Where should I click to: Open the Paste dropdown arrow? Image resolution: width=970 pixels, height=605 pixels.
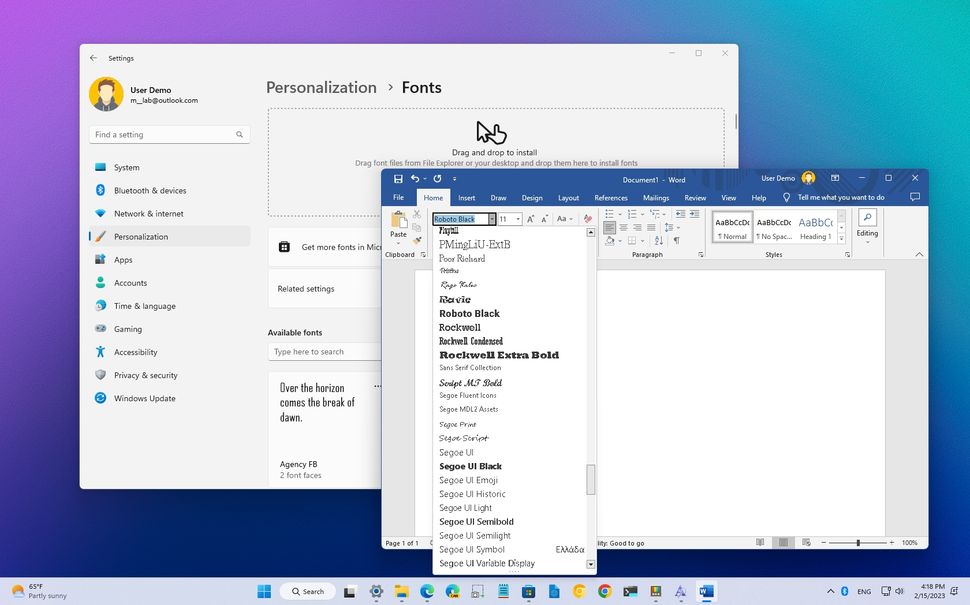[398, 243]
